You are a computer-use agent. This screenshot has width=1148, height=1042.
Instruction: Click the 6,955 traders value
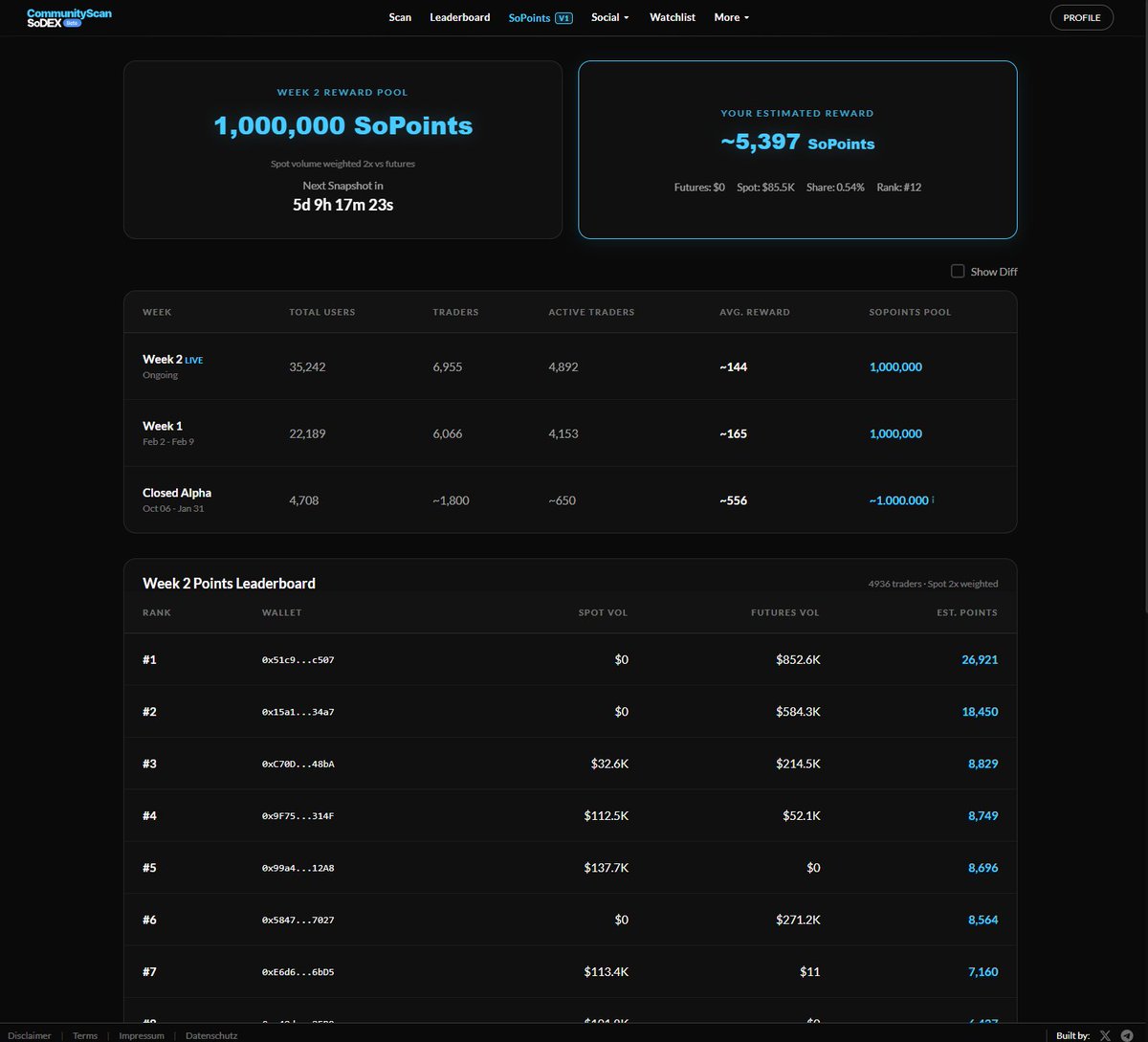[447, 366]
